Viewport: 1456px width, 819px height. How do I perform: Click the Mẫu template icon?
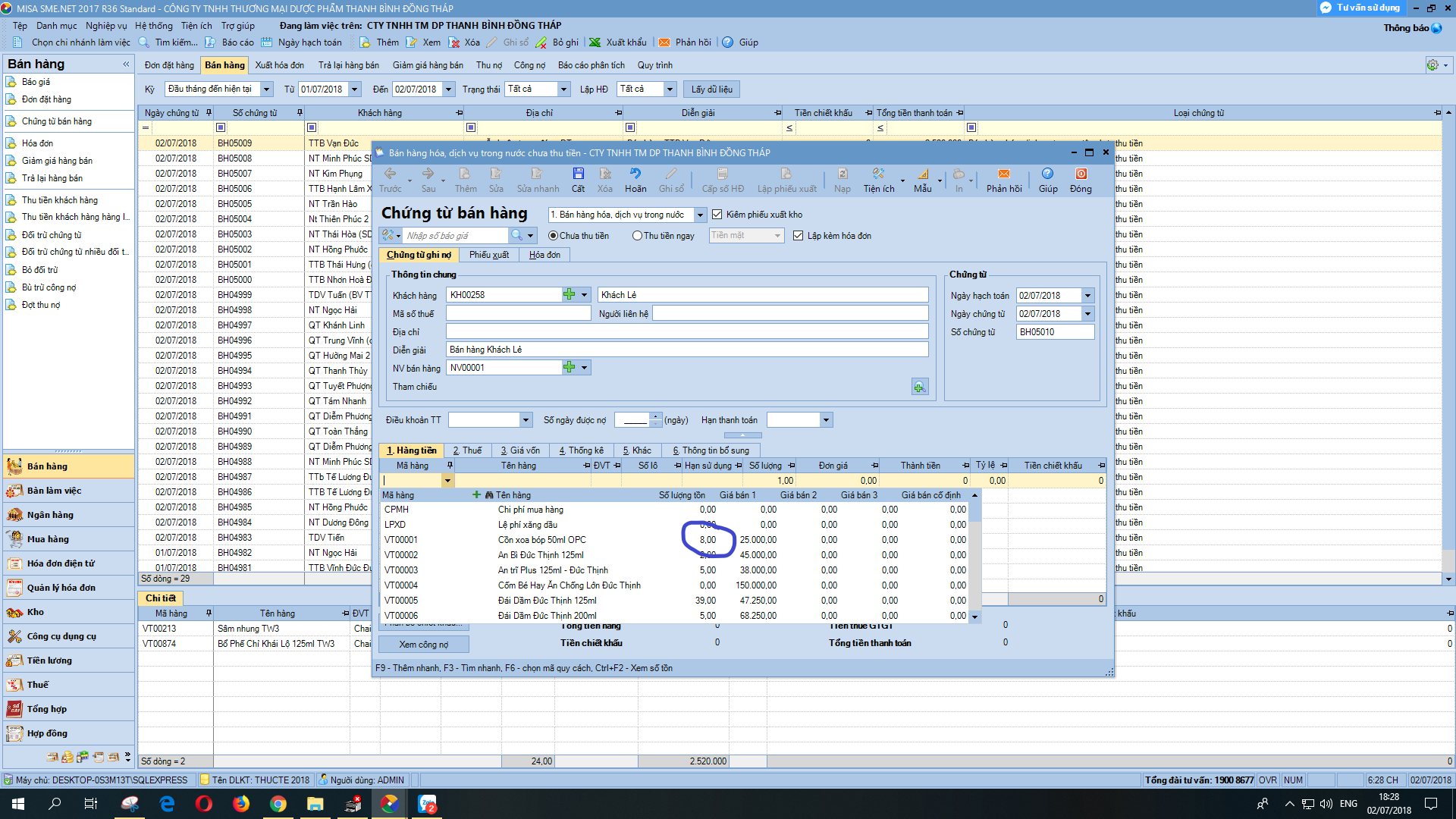pos(923,174)
